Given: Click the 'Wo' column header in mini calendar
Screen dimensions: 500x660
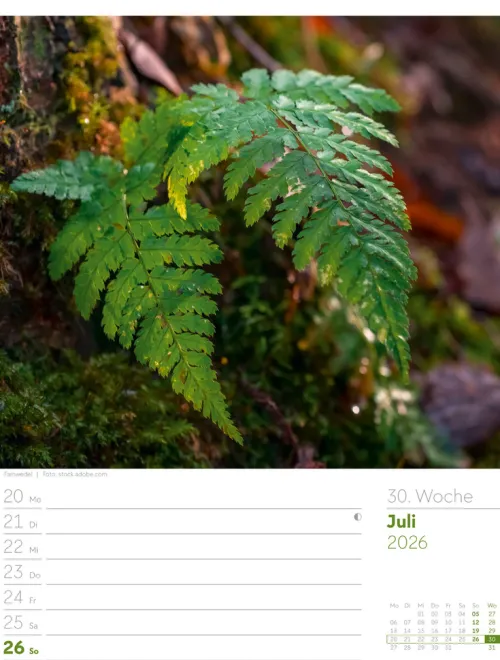Looking at the screenshot, I should coord(492,606).
